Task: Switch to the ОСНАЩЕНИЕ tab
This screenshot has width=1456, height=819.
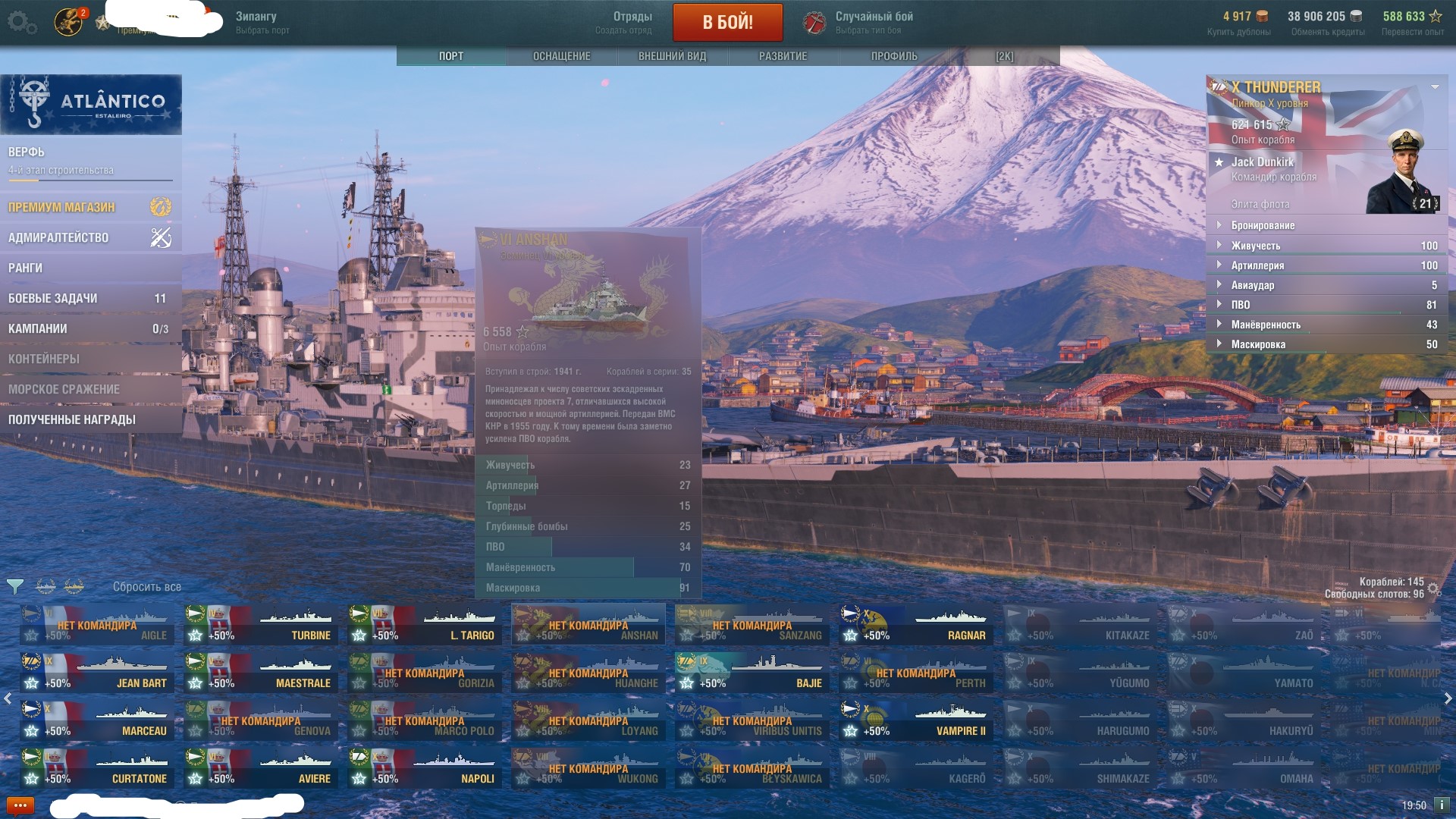Action: (561, 56)
